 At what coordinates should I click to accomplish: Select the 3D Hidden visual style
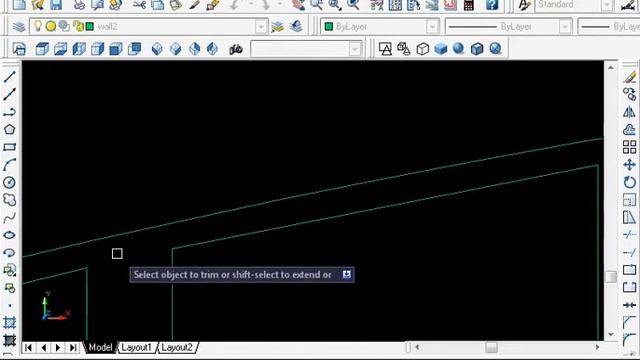point(422,49)
